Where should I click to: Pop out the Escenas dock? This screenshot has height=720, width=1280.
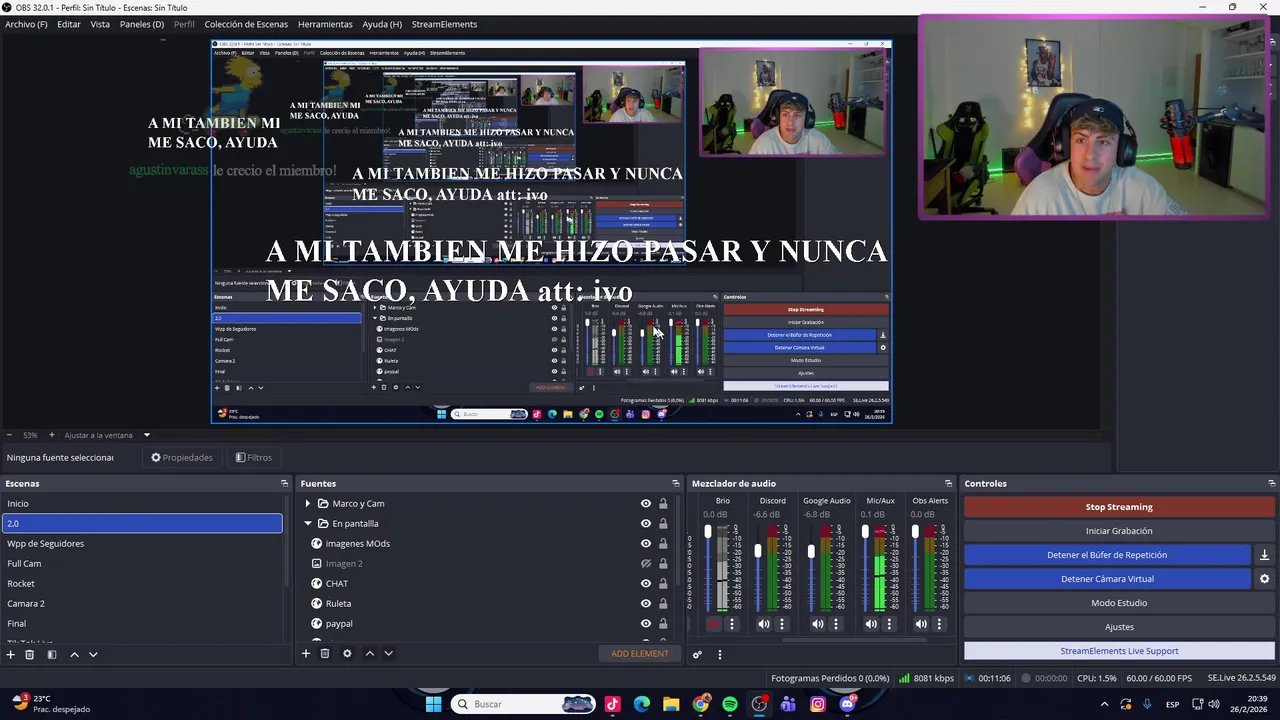(x=284, y=483)
